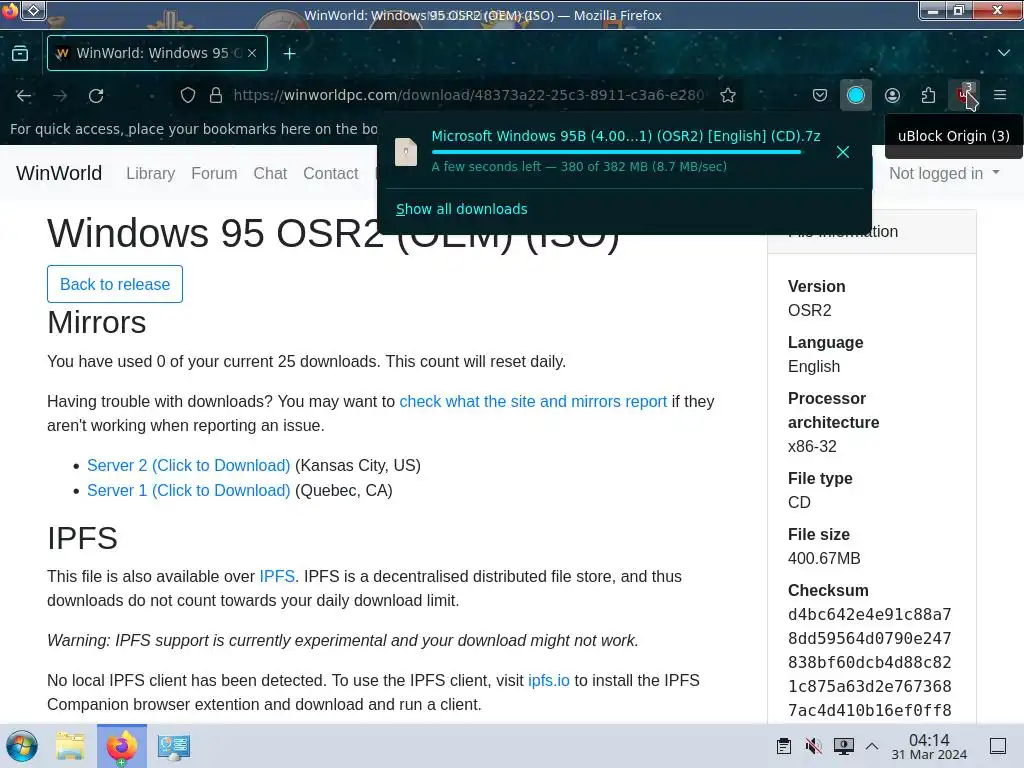The width and height of the screenshot is (1024, 768).
Task: Open the Firefox account icon
Action: tap(892, 95)
